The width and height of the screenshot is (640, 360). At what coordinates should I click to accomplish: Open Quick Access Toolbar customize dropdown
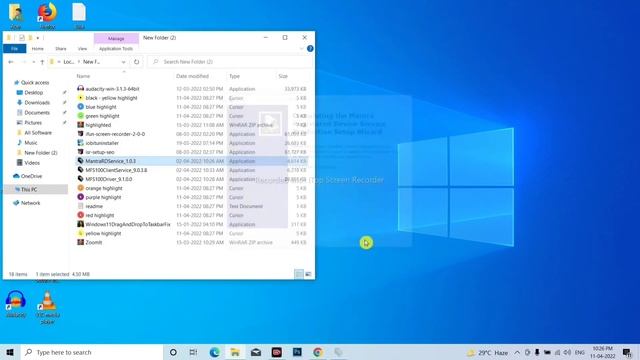point(38,38)
